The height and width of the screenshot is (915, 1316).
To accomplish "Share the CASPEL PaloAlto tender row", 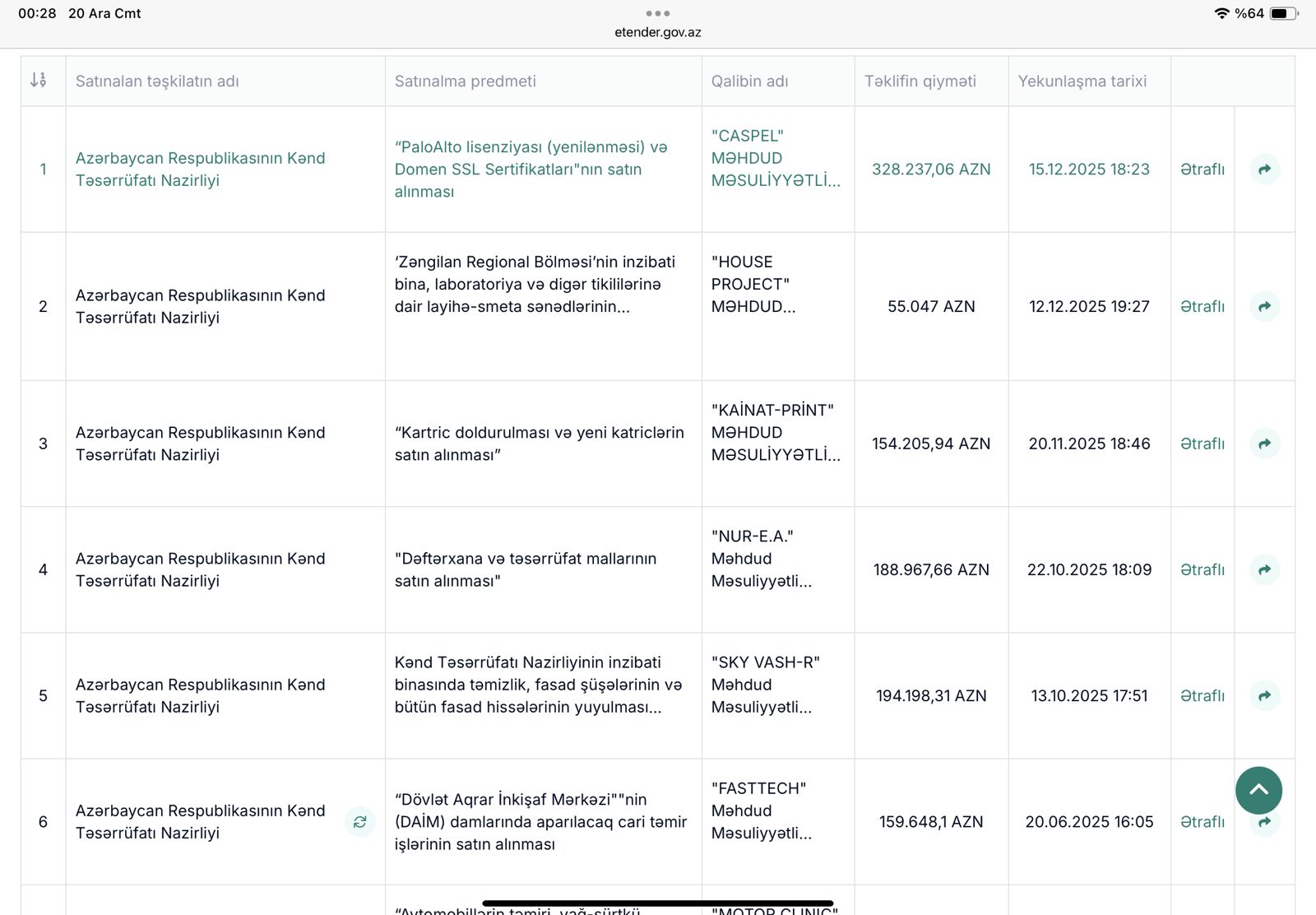I will (x=1264, y=170).
